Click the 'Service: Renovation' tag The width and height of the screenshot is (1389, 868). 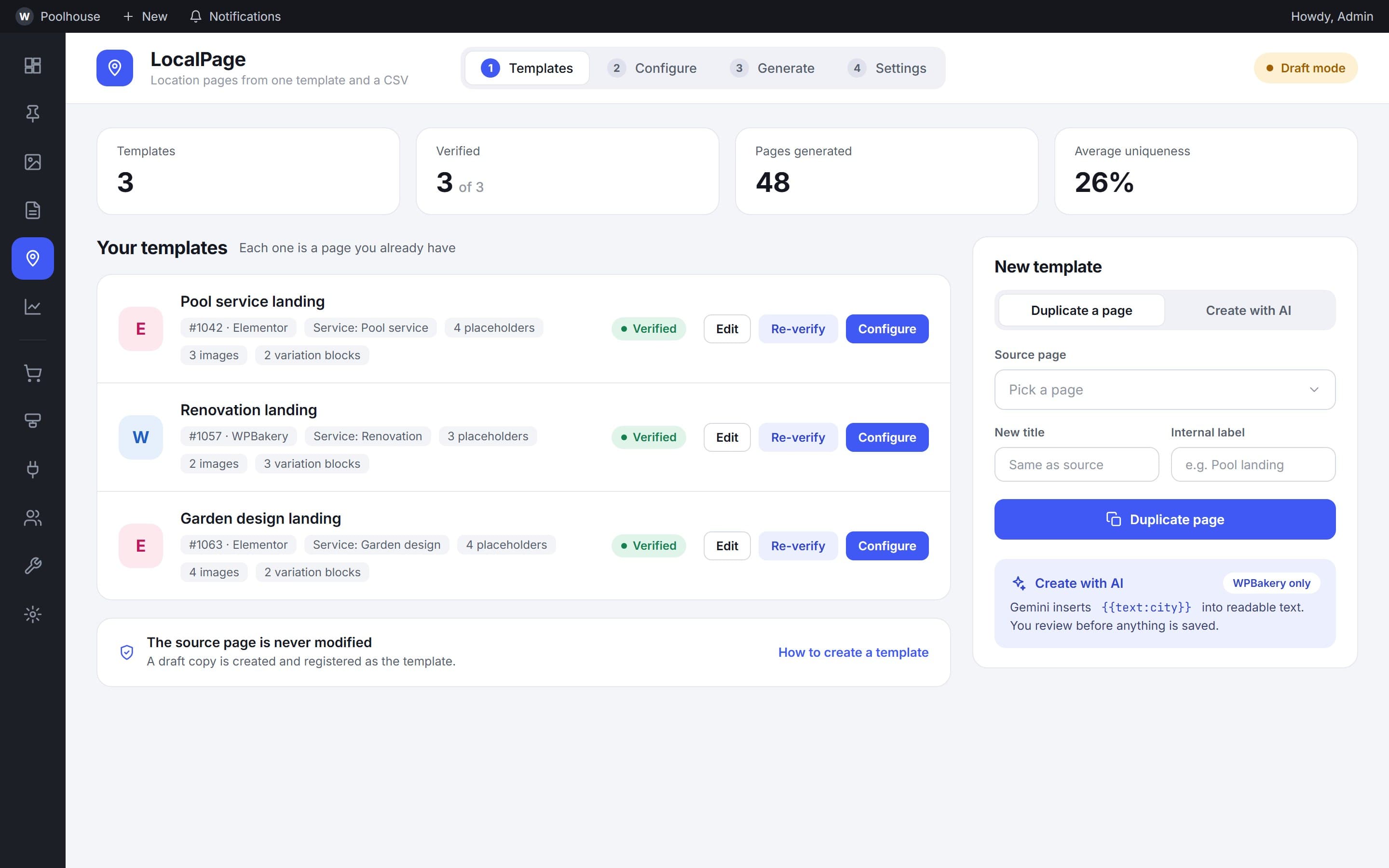(368, 436)
